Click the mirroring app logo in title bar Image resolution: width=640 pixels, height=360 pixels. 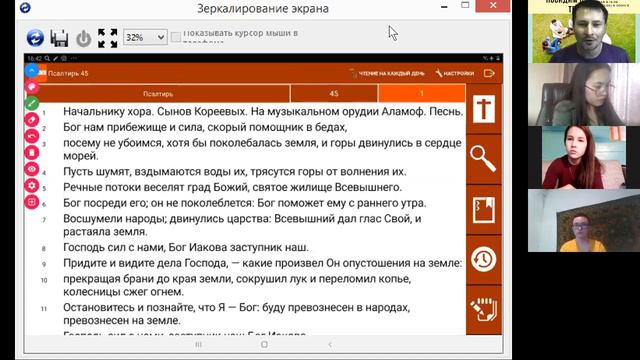point(25,8)
